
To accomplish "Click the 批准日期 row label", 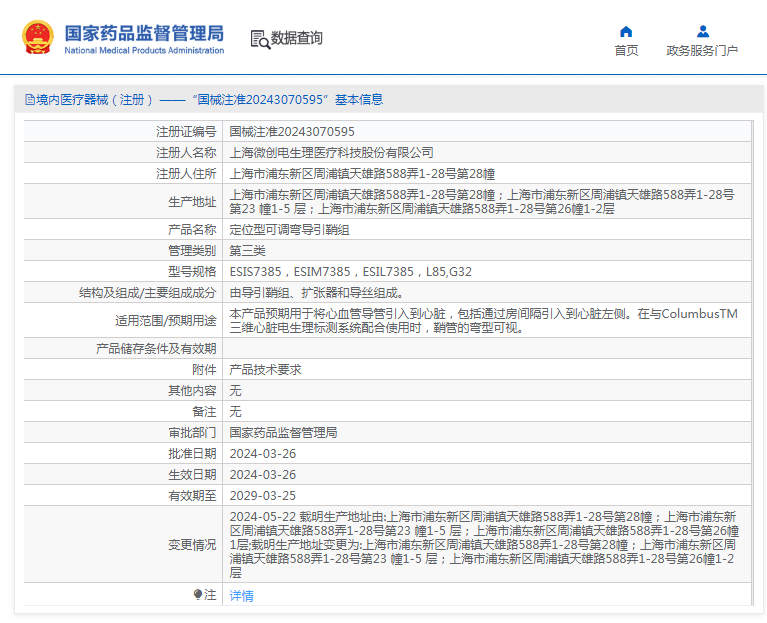I will [192, 453].
